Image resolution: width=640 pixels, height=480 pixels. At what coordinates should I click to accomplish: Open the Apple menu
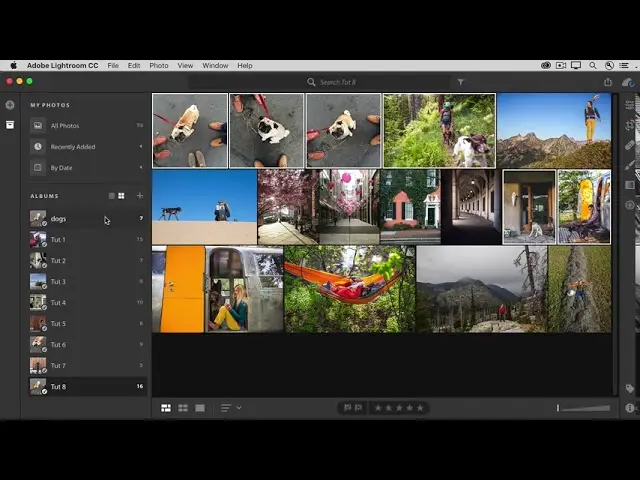pos(13,65)
